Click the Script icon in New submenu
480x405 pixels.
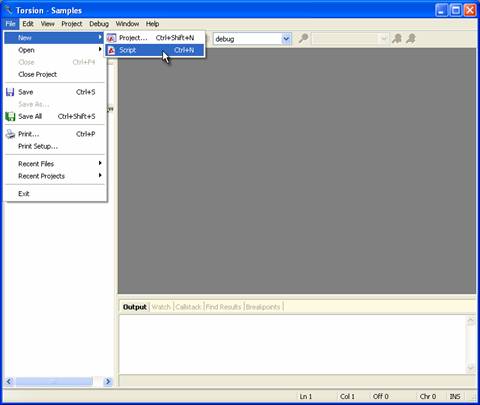click(112, 50)
